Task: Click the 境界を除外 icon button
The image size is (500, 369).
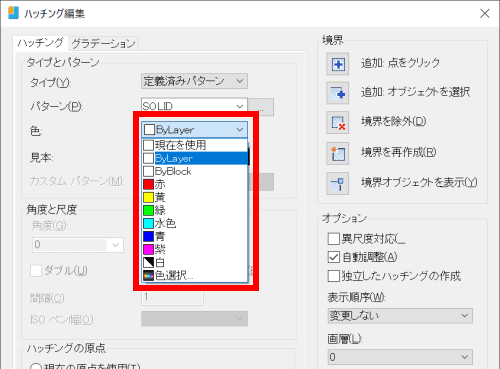Action: point(338,123)
